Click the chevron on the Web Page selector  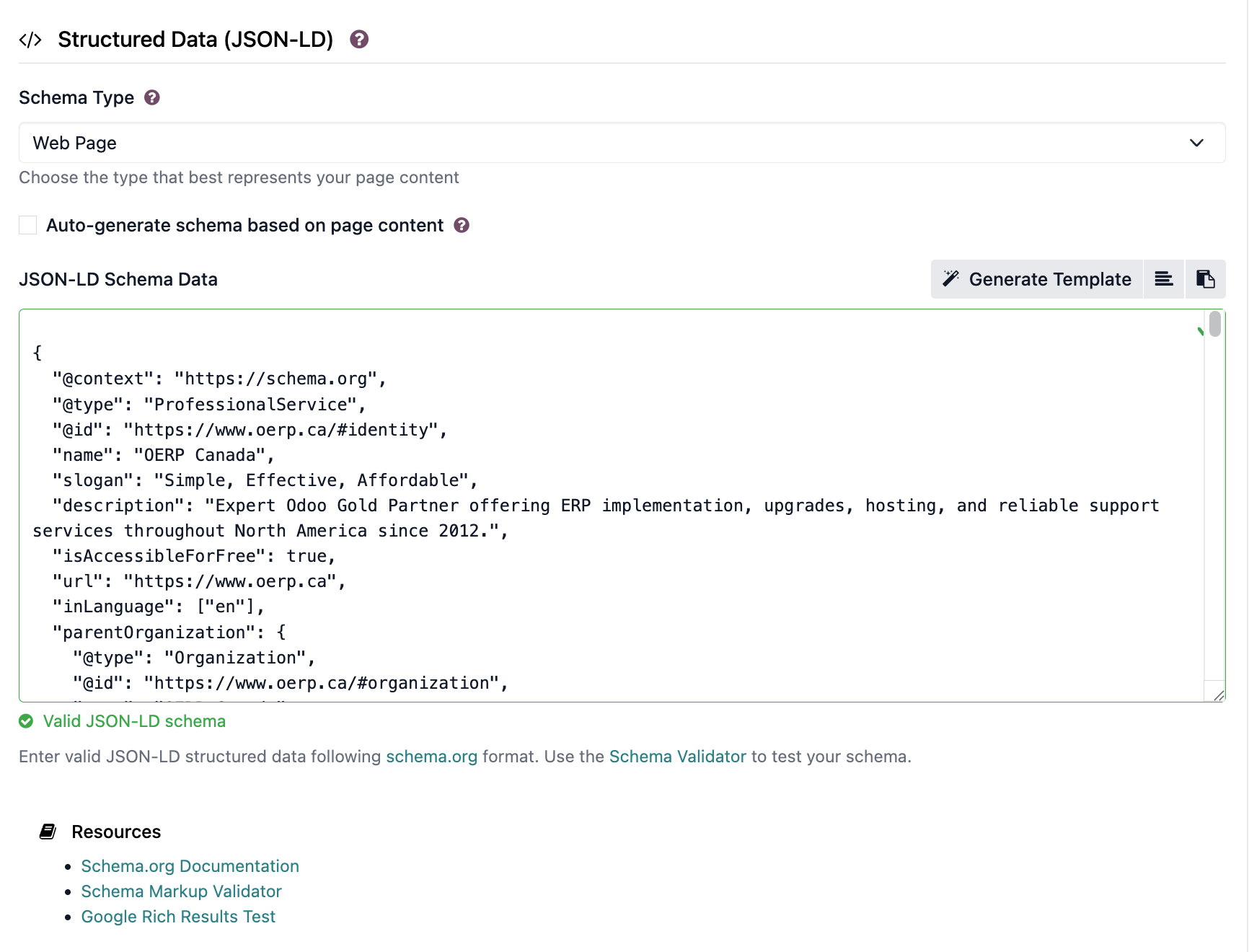click(x=1196, y=143)
